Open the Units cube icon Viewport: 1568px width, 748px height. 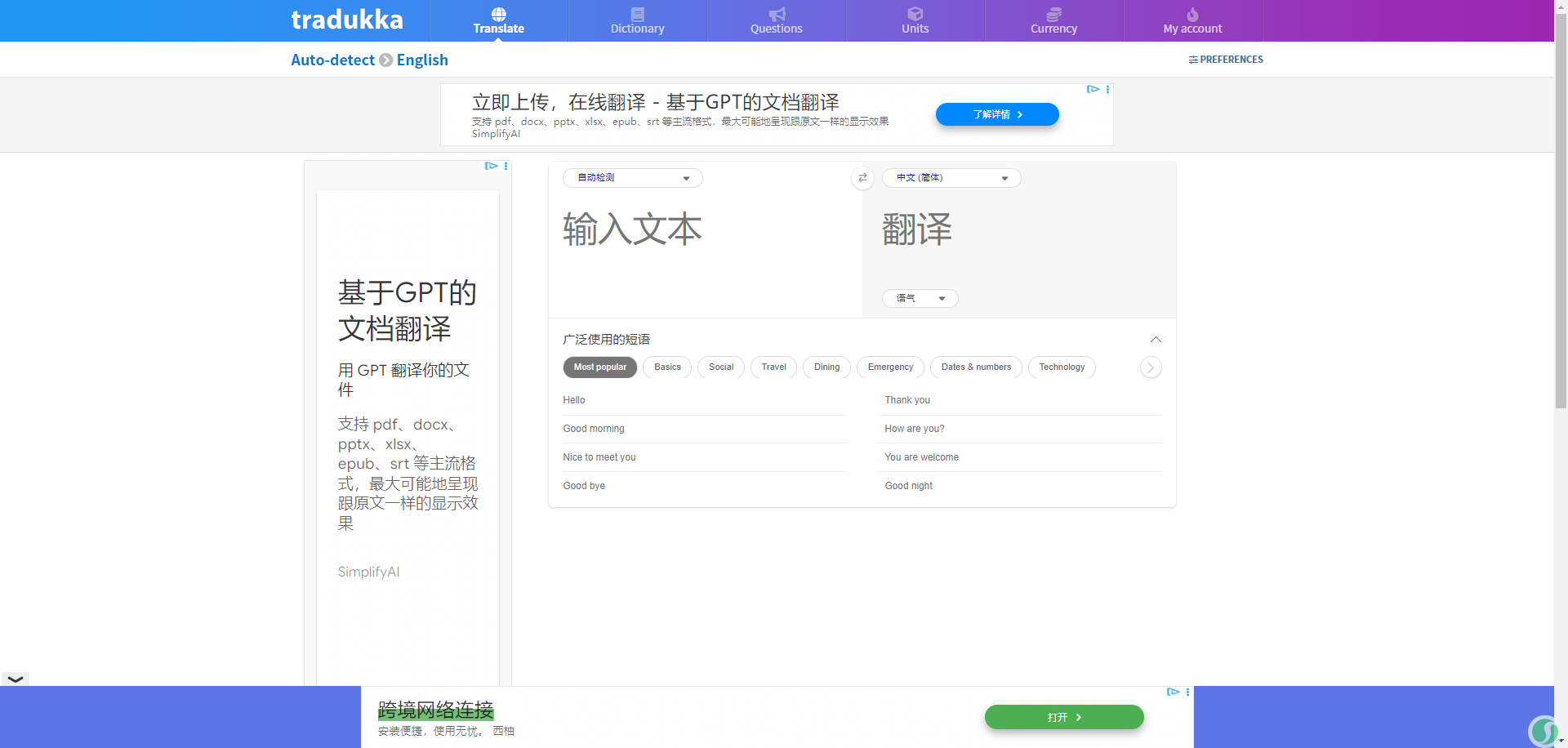(x=915, y=14)
